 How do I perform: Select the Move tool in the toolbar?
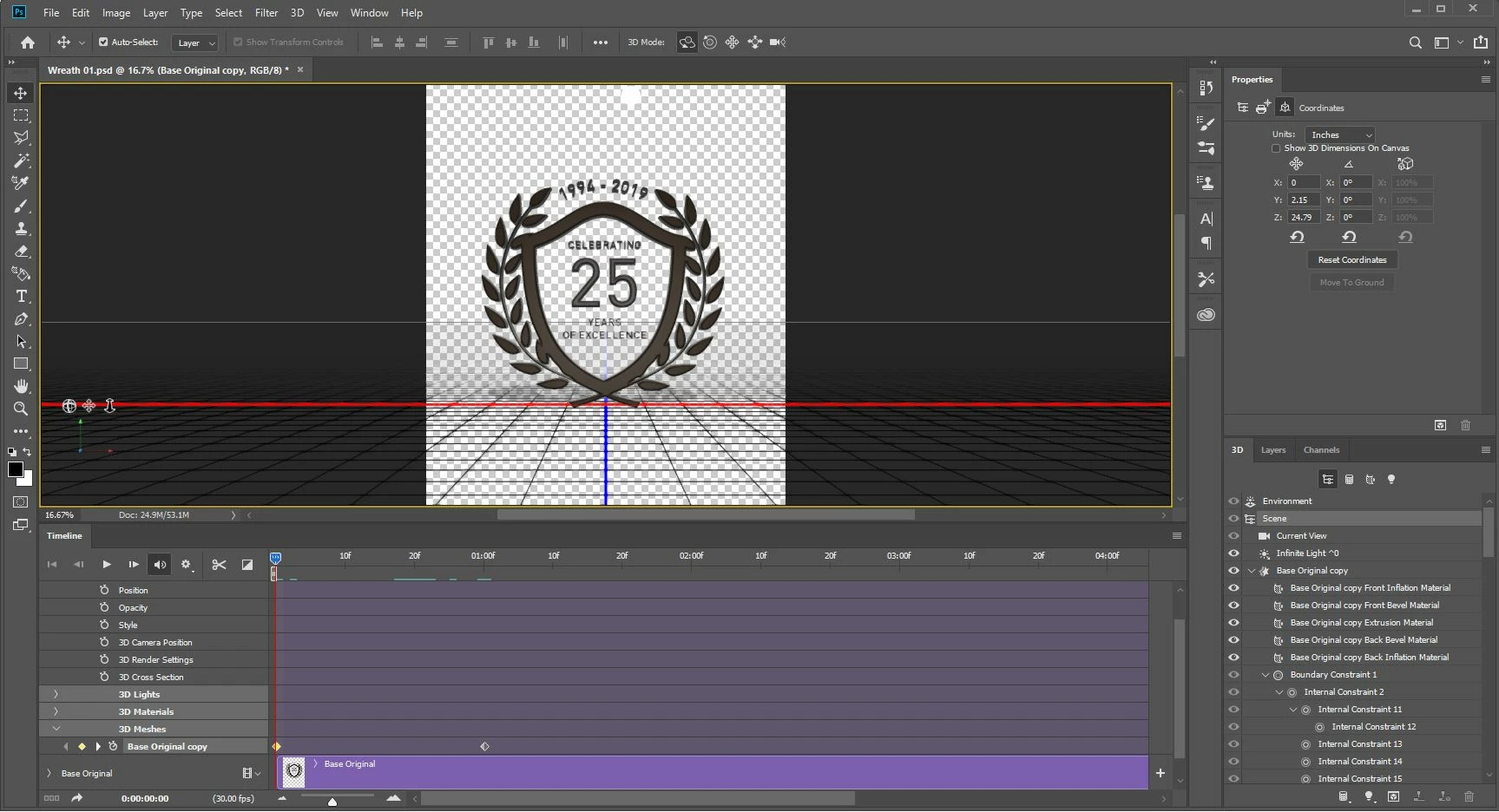pyautogui.click(x=21, y=93)
